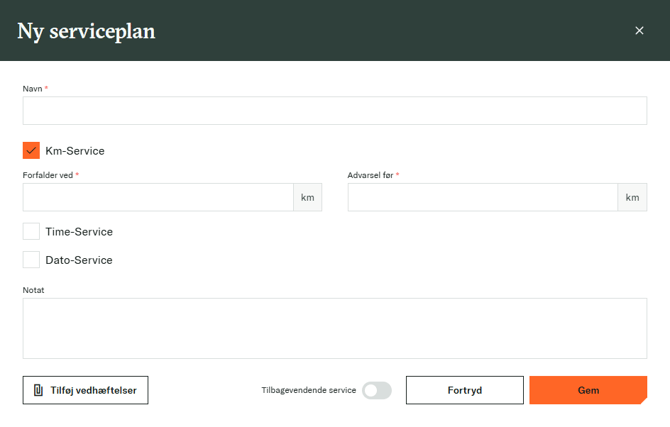Focus the Forfalder ved km field
This screenshot has height=427, width=670.
158,197
